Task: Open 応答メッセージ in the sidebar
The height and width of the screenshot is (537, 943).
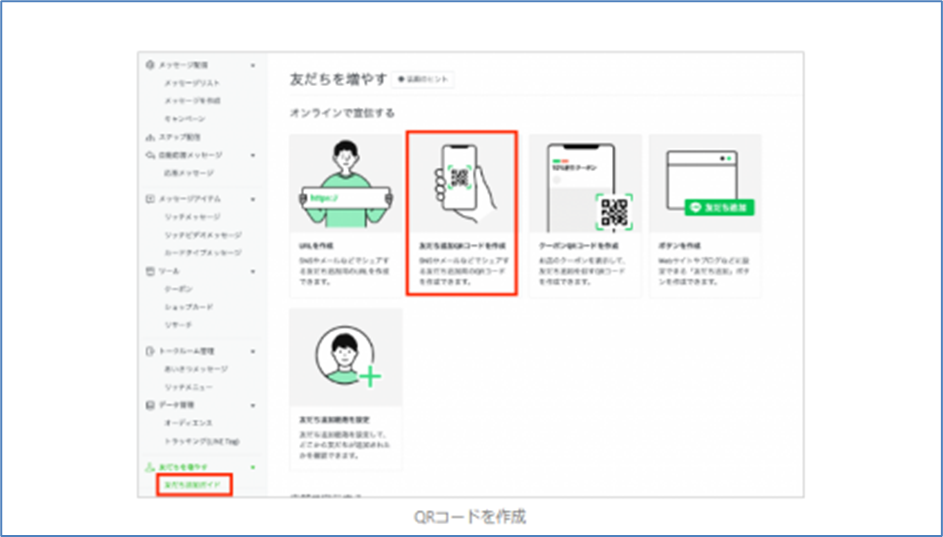Action: 189,173
